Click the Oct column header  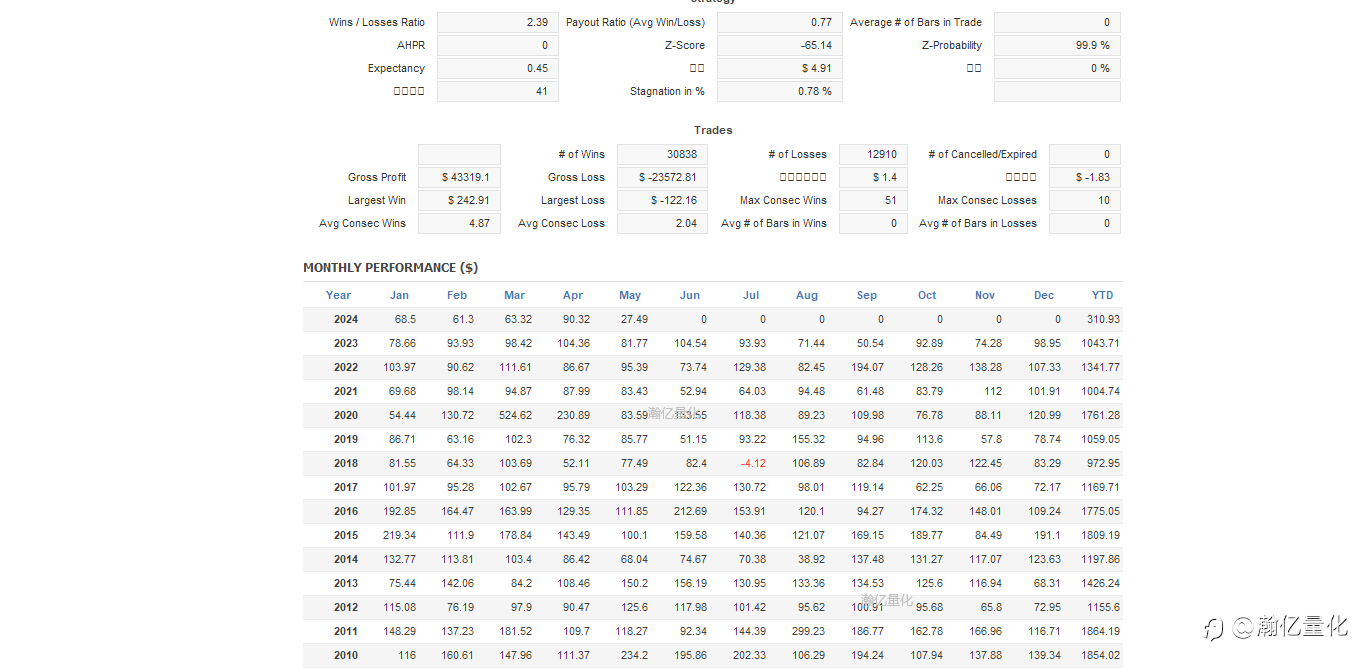[927, 295]
